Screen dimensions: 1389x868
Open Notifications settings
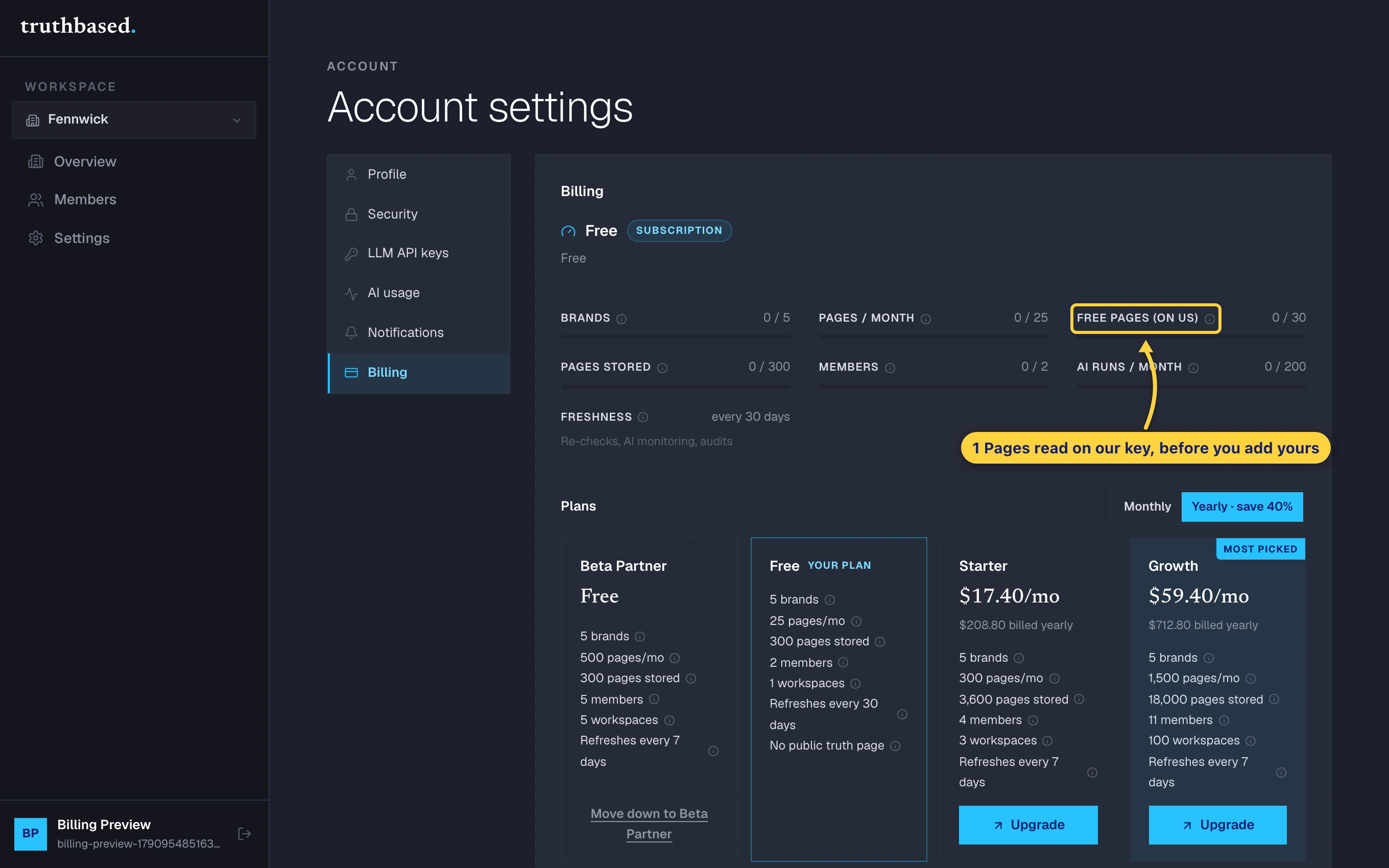pos(419,332)
